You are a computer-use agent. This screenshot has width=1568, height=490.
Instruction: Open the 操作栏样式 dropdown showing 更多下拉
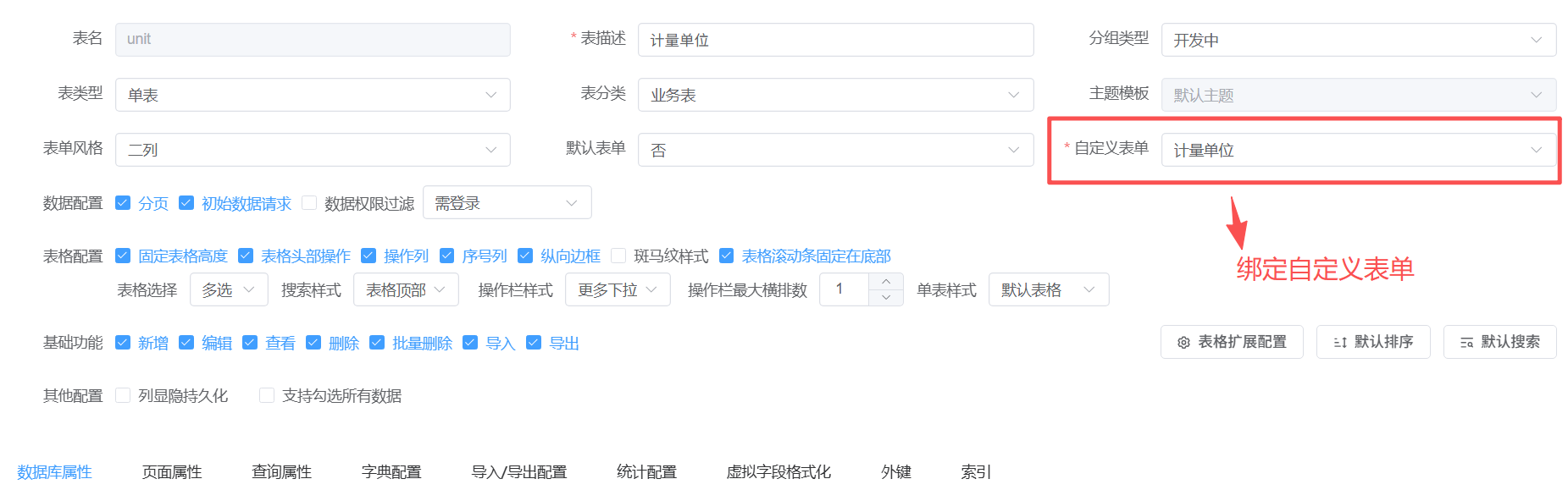tap(618, 289)
